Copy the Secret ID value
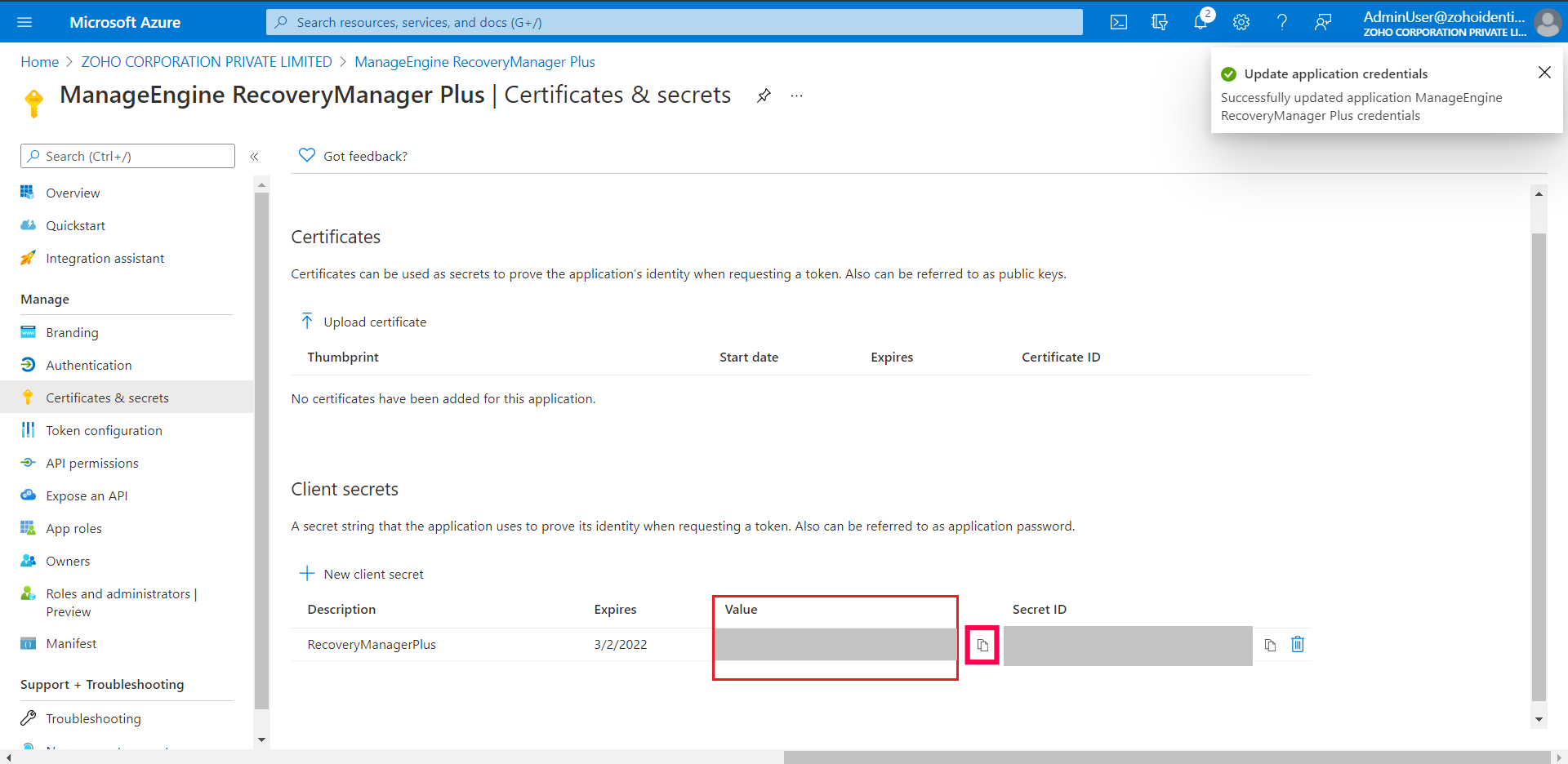Viewport: 1568px width, 764px height. pyautogui.click(x=1271, y=645)
